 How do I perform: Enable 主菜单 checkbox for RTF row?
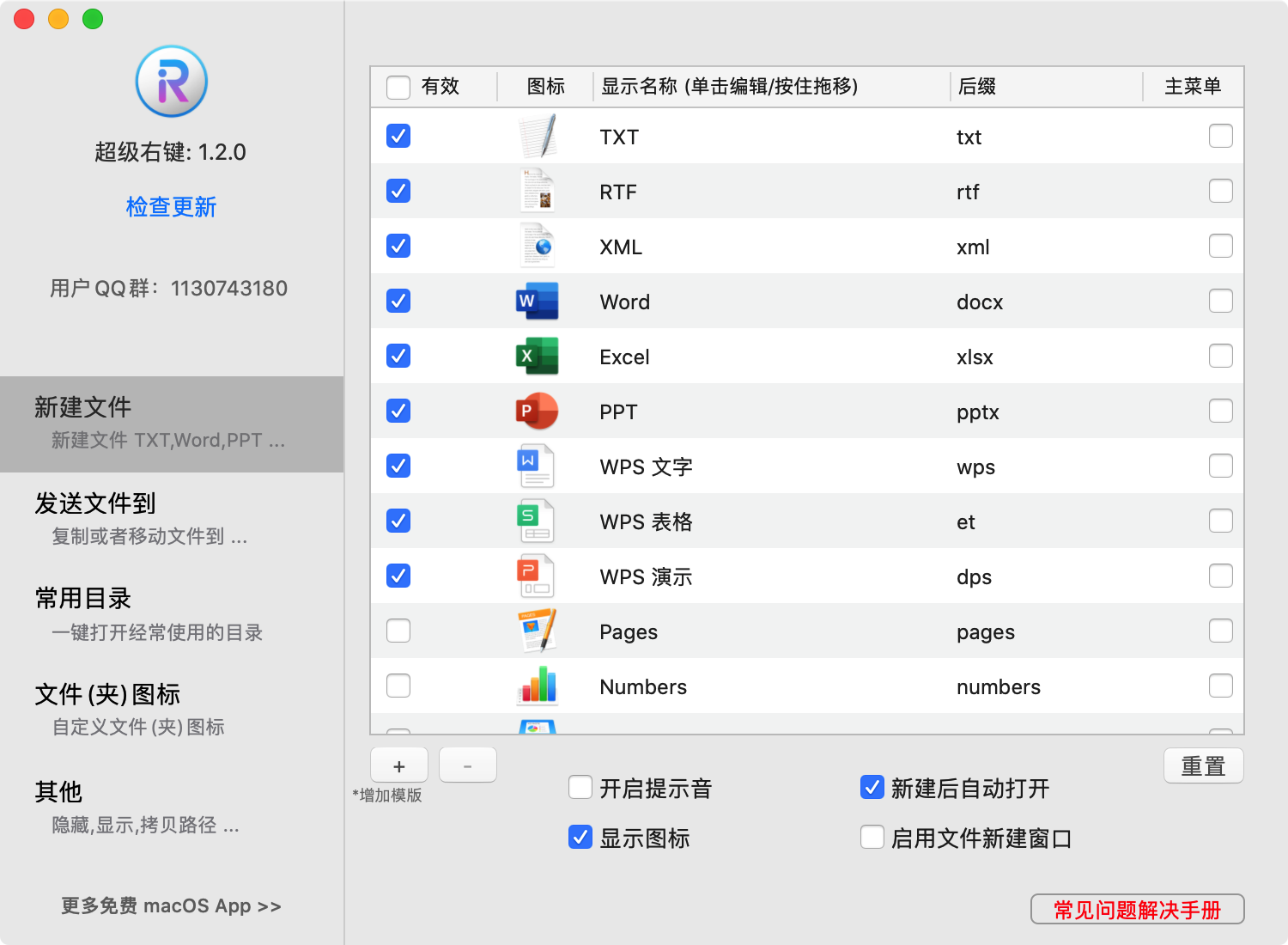point(1221,191)
